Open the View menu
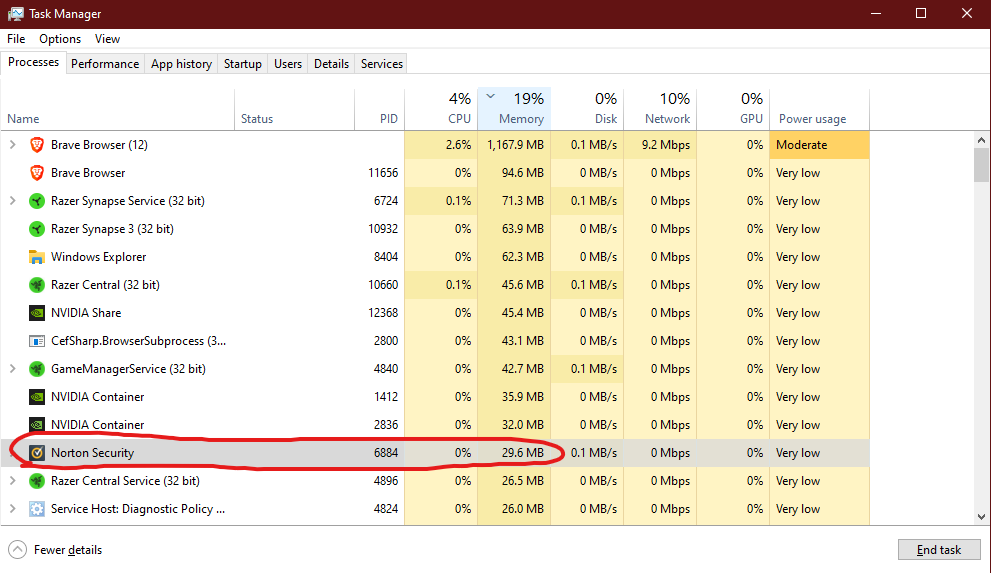 107,39
